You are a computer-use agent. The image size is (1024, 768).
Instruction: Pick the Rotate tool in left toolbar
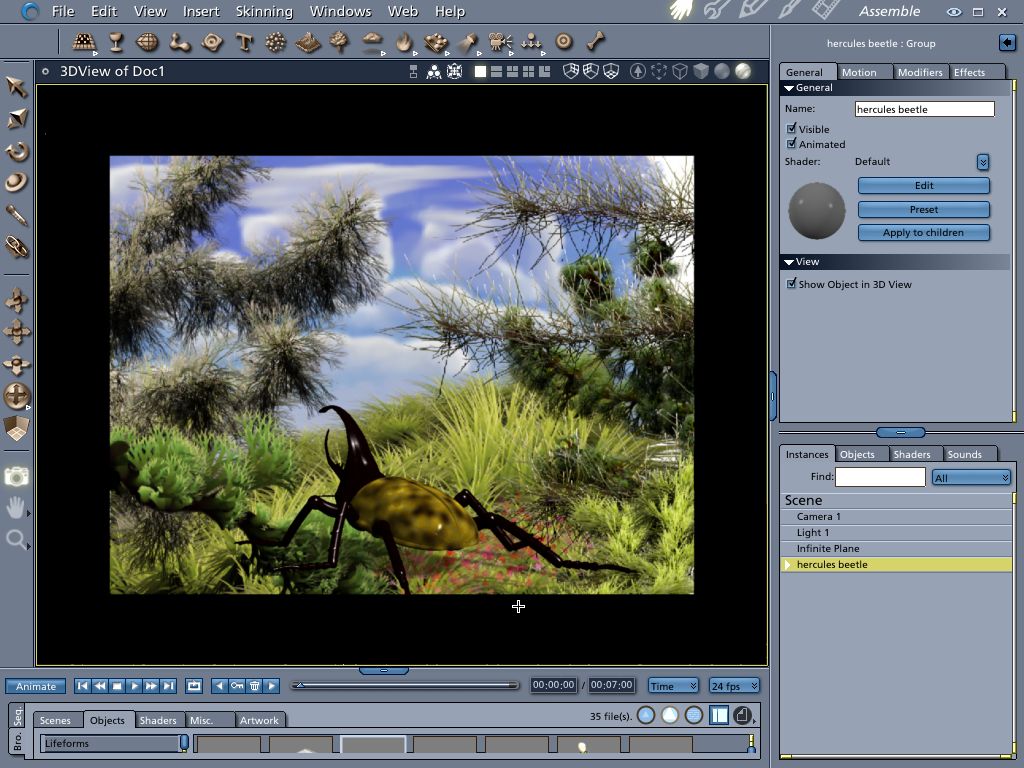click(17, 152)
